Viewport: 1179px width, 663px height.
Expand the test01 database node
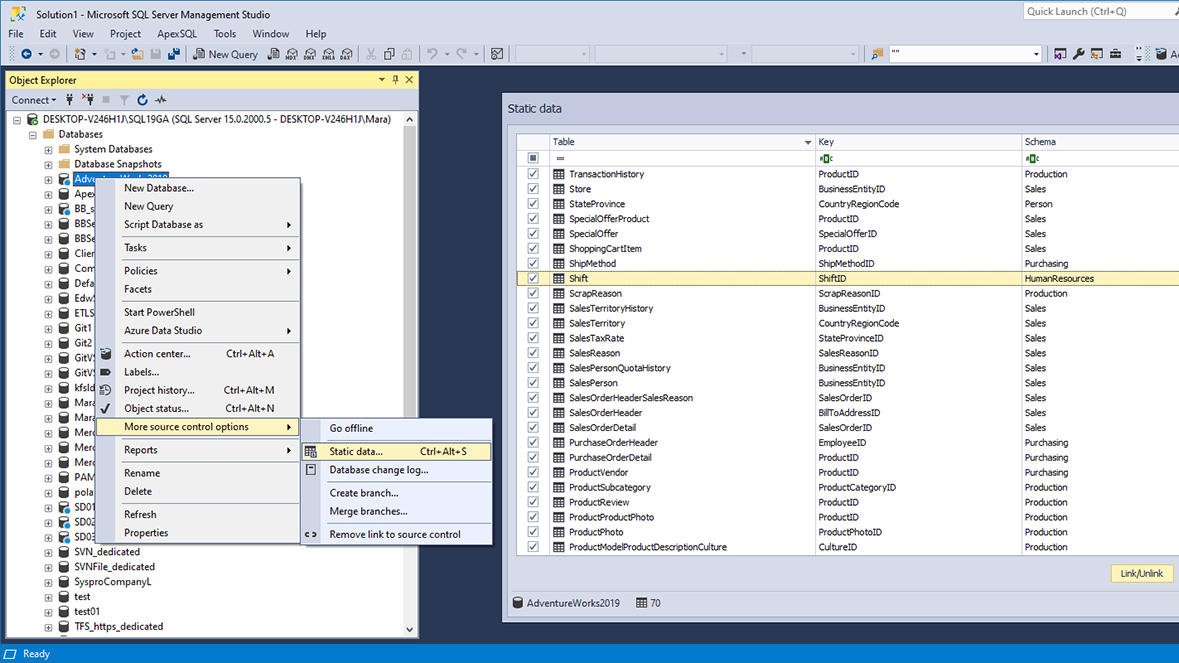tap(48, 612)
